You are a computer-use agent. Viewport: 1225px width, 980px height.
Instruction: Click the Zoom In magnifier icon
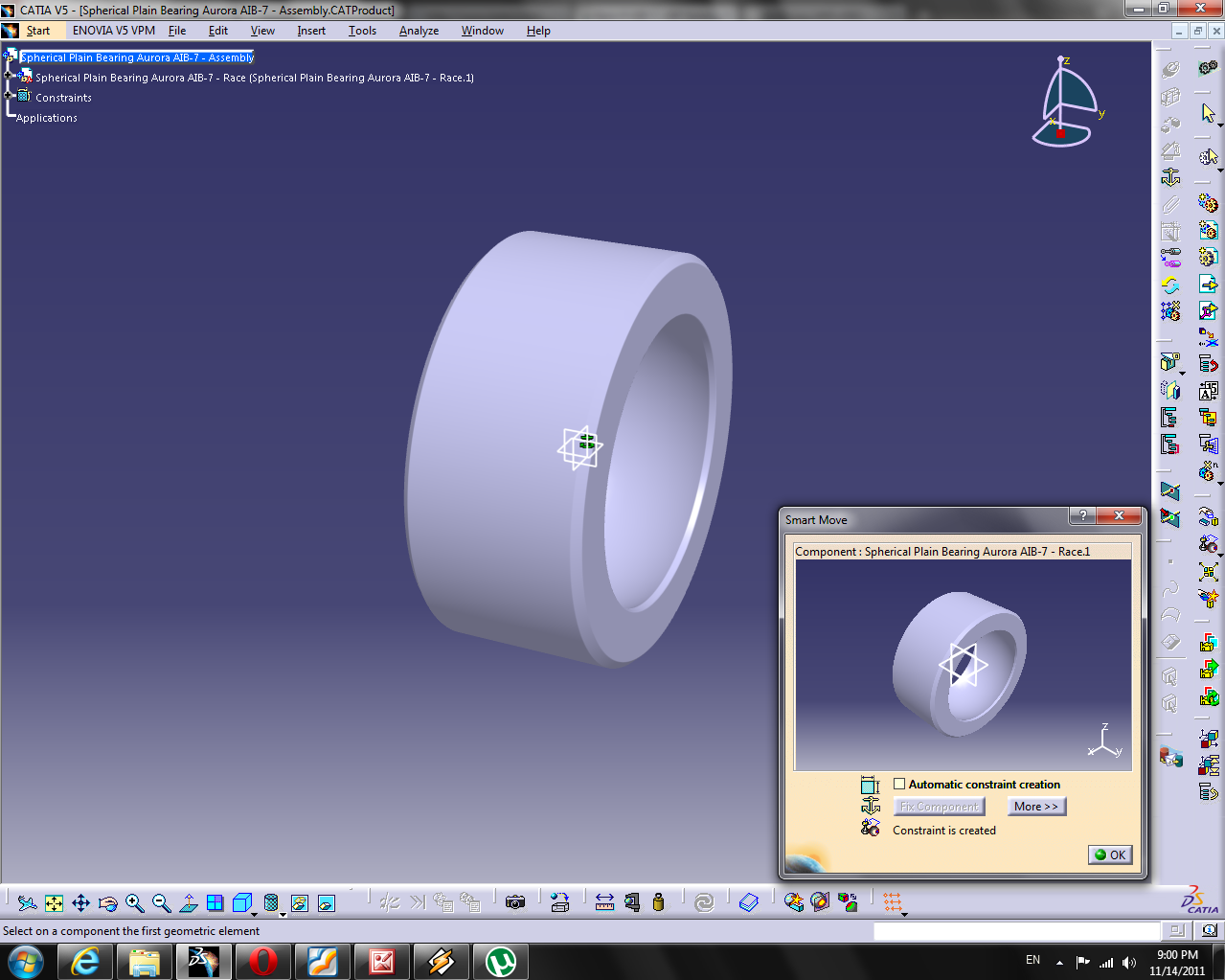[x=135, y=902]
